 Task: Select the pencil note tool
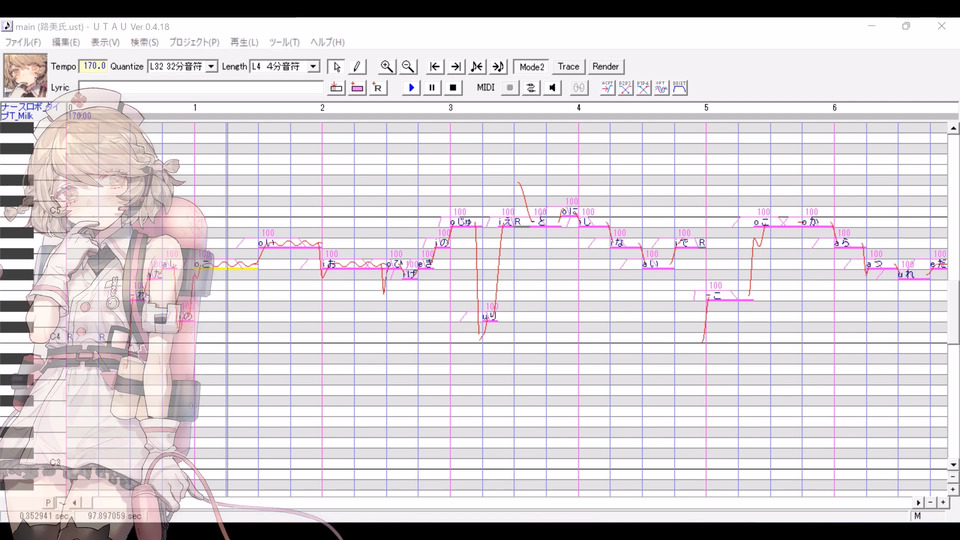[357, 67]
